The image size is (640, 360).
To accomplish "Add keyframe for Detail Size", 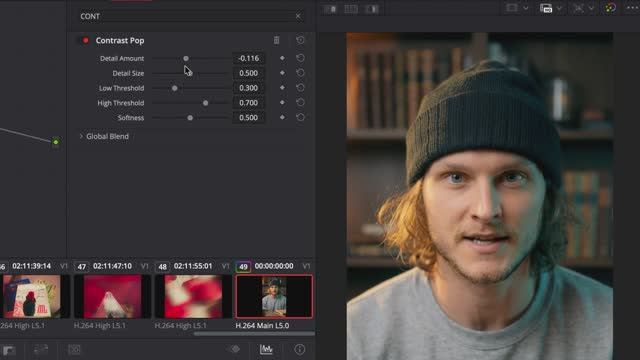I will pos(282,73).
